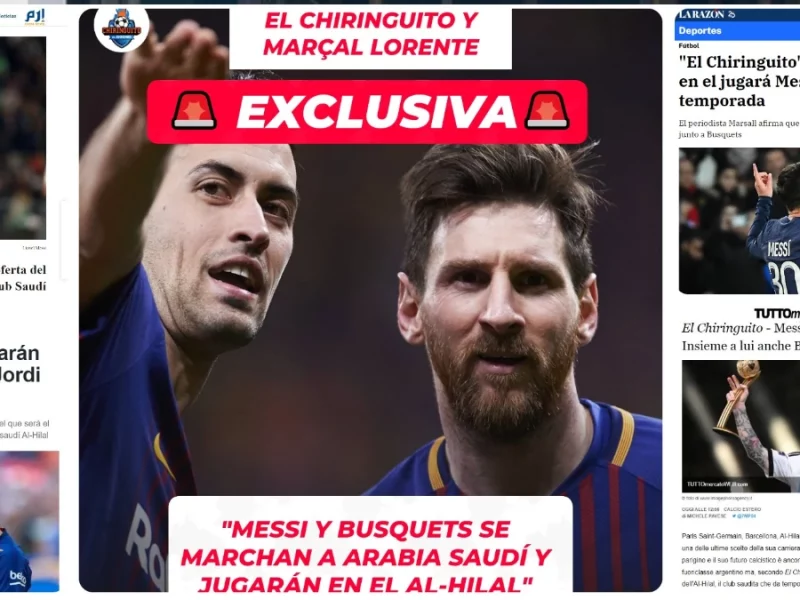Open the bottom-left player photo thumbnail
Screen dimensions: 800x600
29,520
